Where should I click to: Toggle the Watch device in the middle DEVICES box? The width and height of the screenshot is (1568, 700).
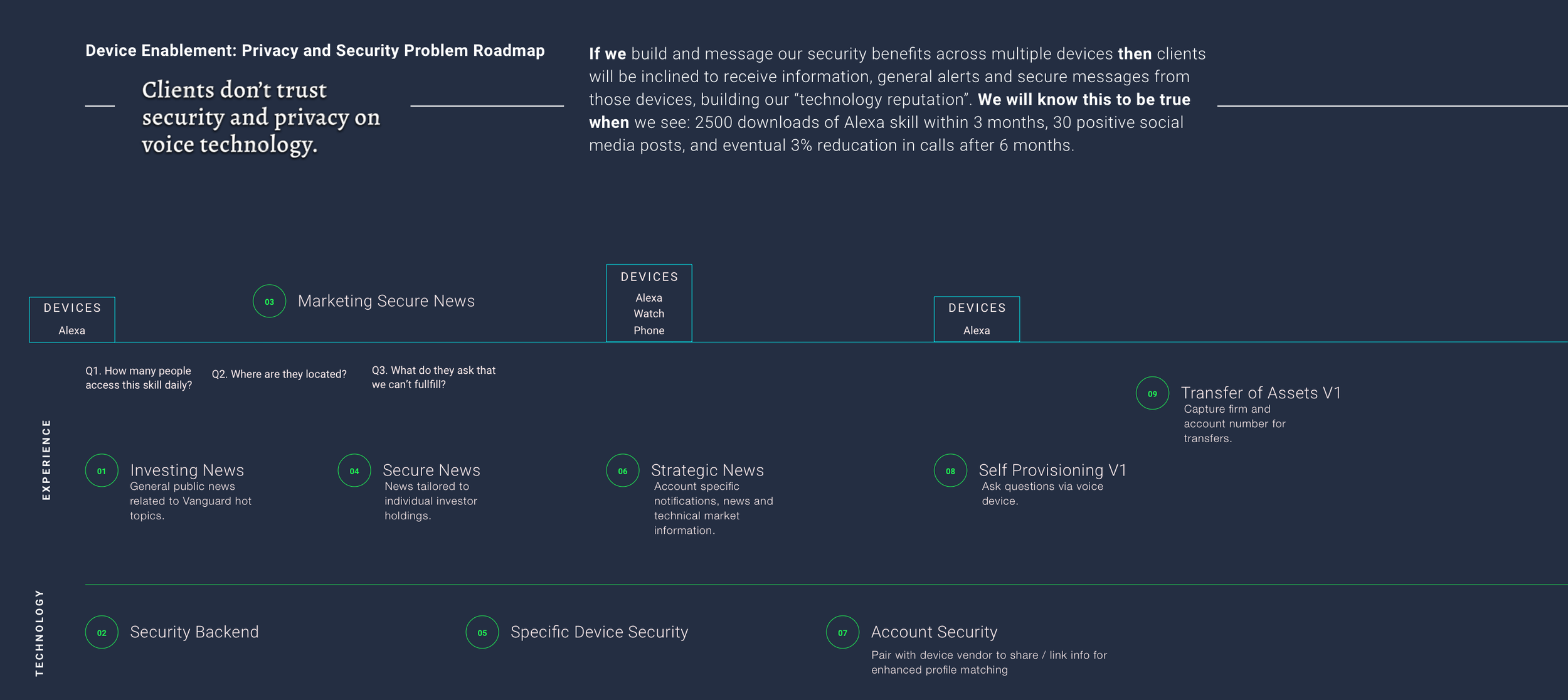tap(649, 313)
